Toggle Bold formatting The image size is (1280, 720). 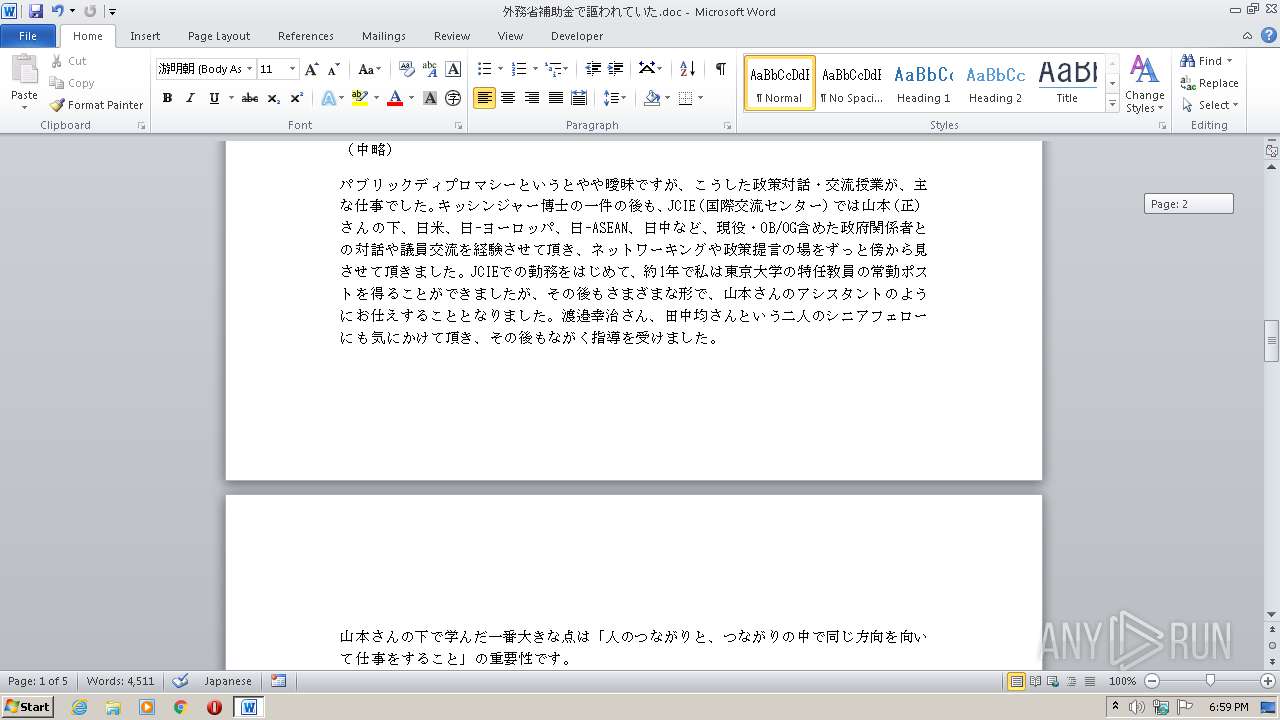click(167, 98)
